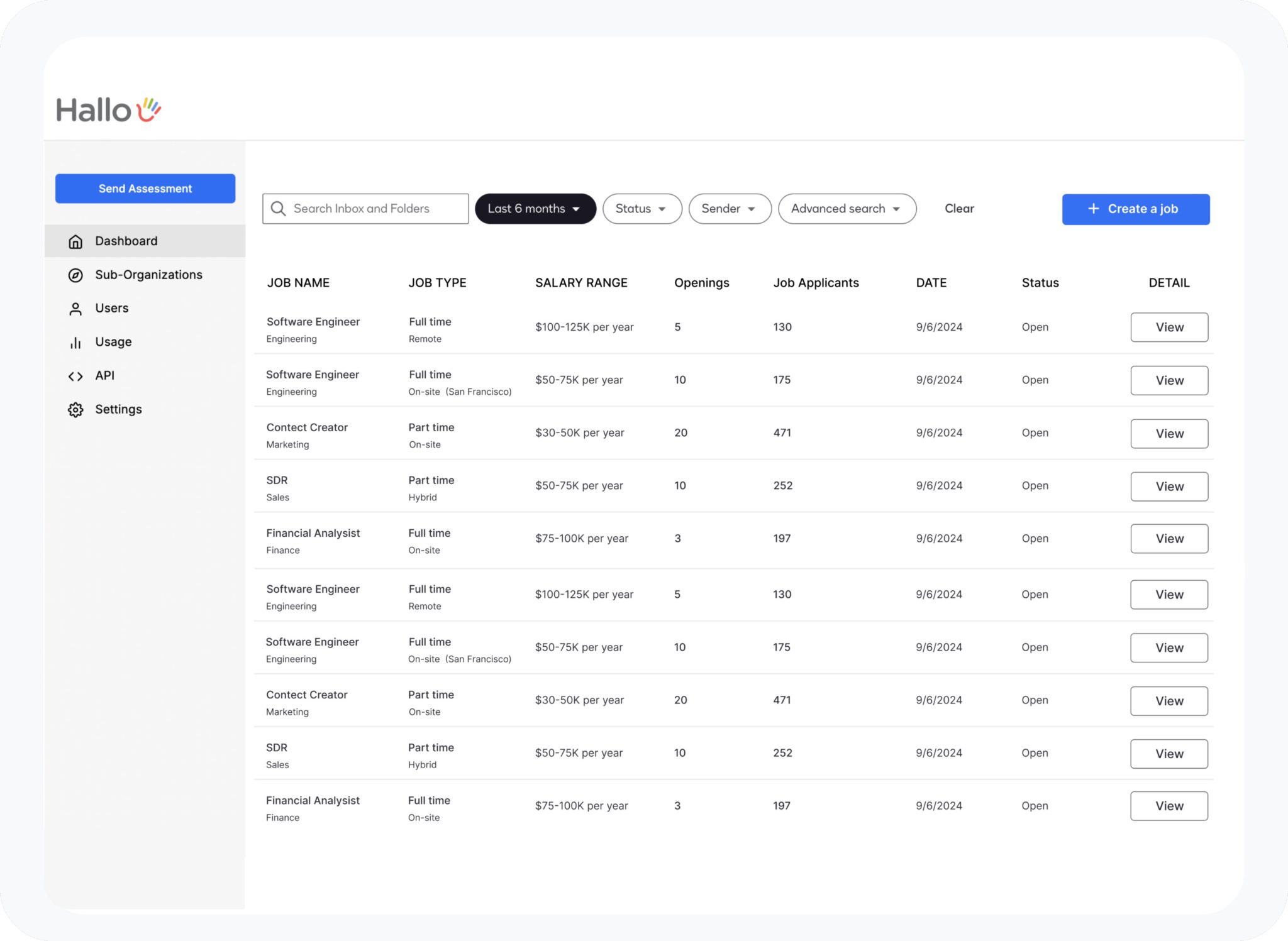The height and width of the screenshot is (941, 1288).
Task: Open Settings using the gear icon
Action: click(x=75, y=409)
